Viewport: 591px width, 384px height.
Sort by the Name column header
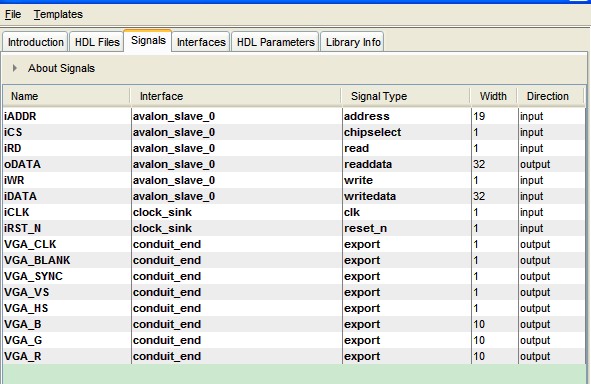pos(66,96)
